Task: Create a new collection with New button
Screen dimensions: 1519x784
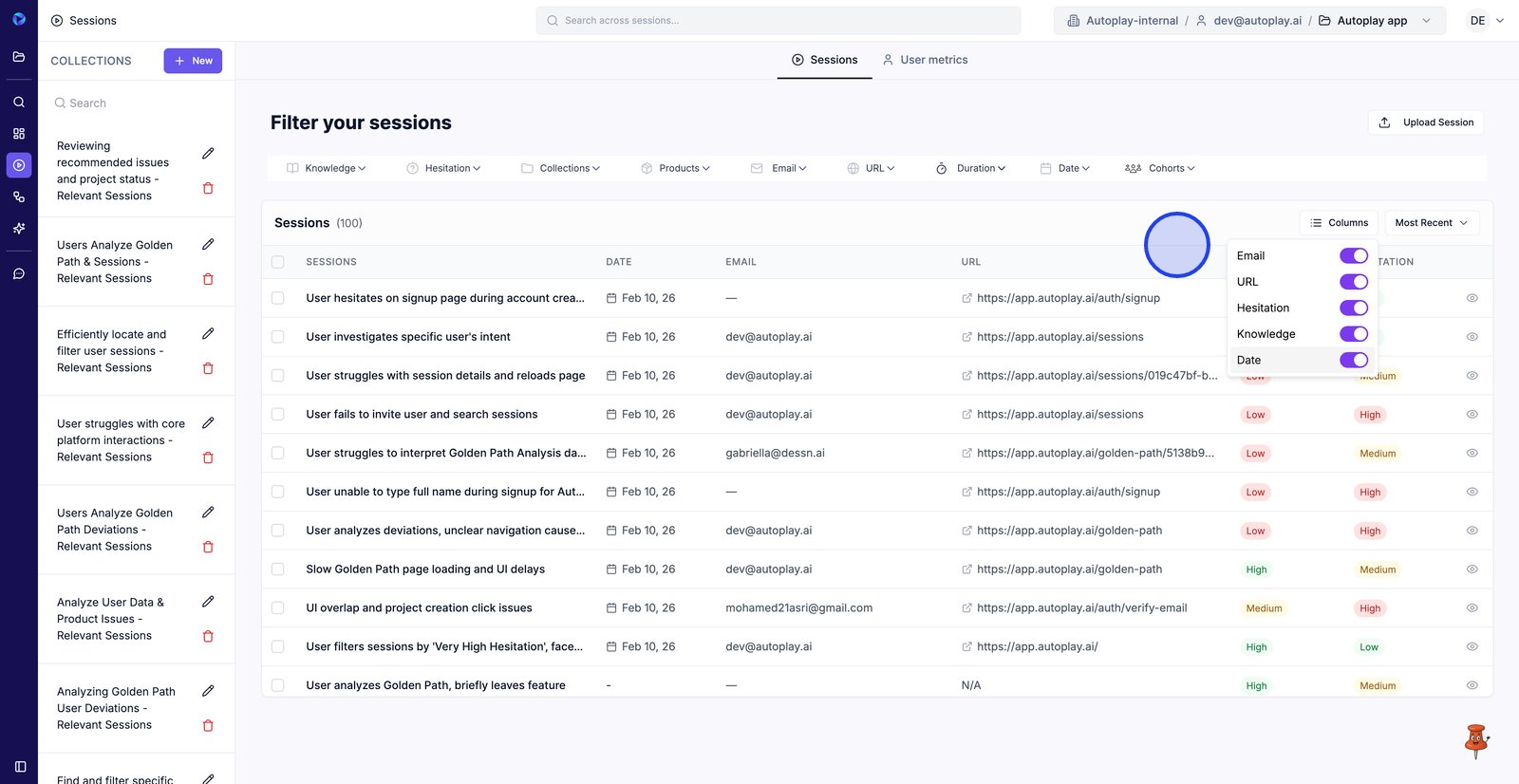Action: pos(193,61)
